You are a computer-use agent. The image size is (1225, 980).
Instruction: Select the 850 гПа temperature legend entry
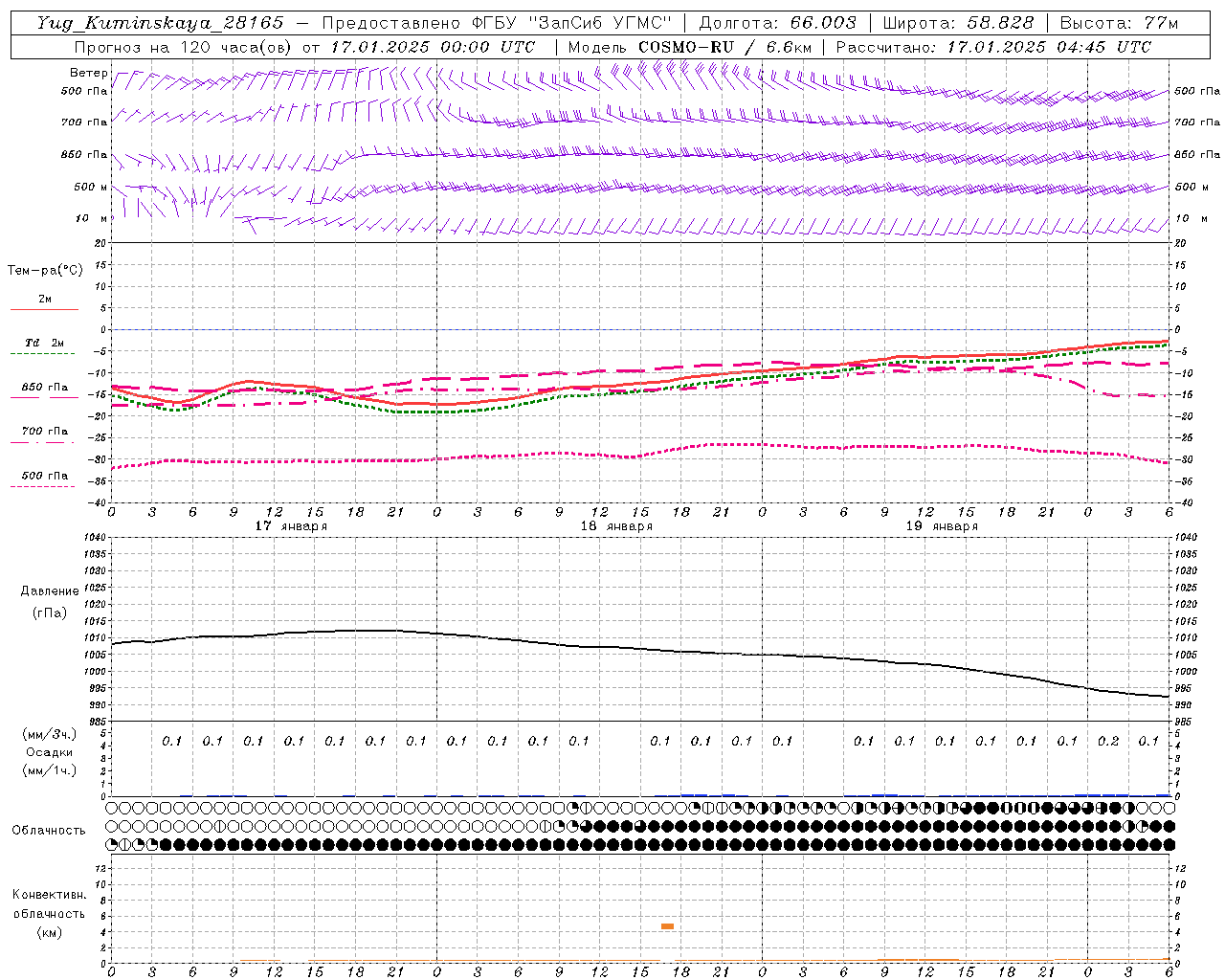click(x=45, y=387)
